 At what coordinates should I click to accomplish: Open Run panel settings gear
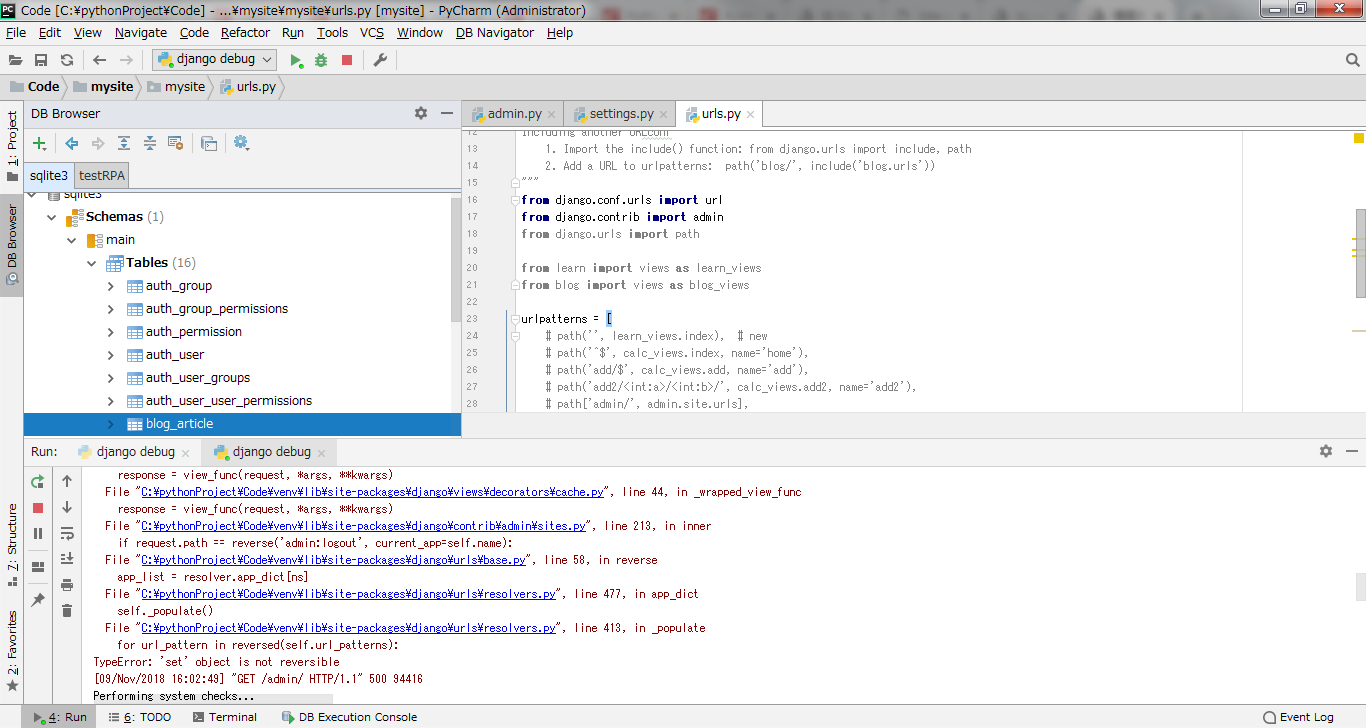1326,451
